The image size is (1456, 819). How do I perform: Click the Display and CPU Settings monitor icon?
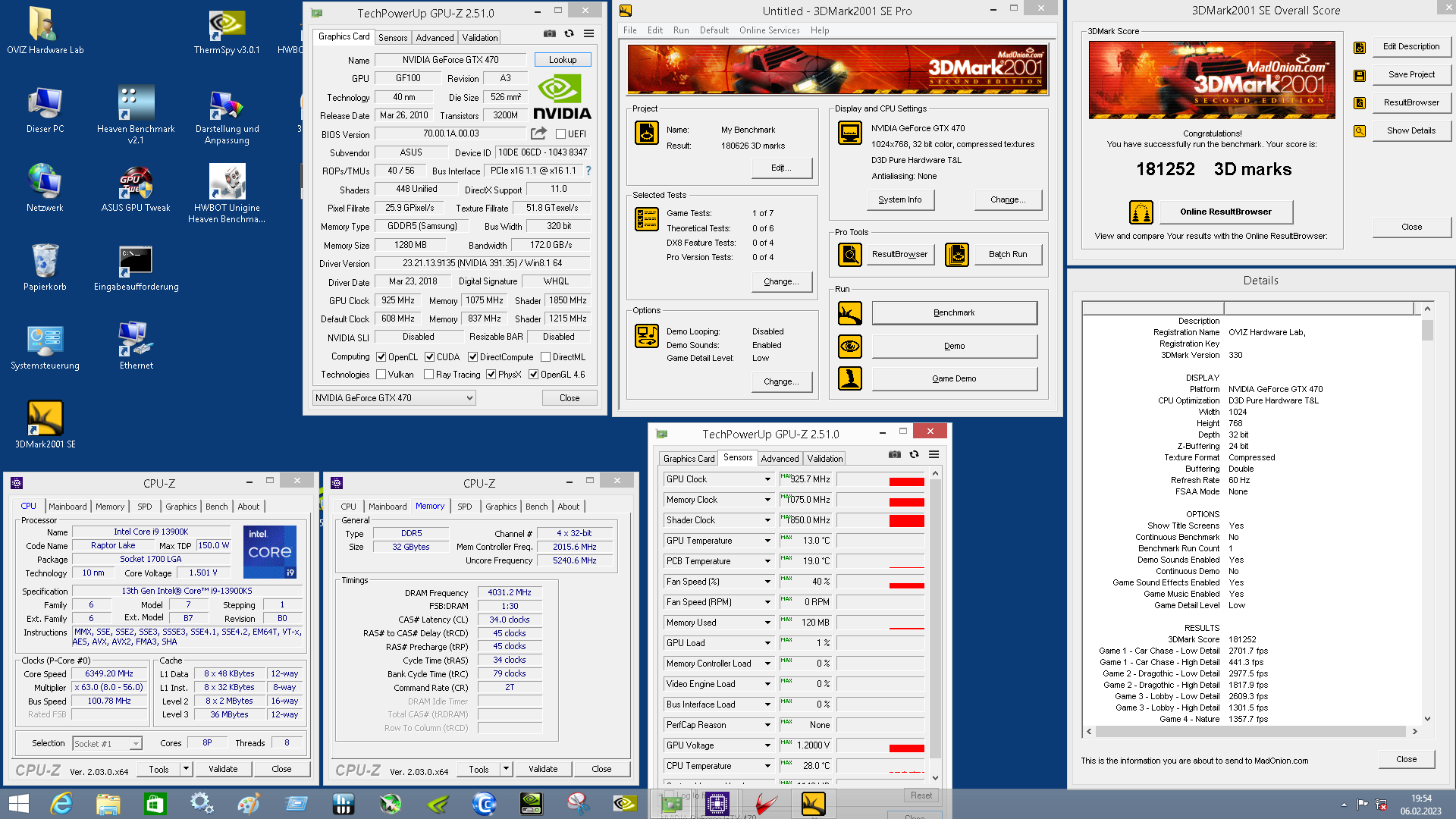tap(850, 133)
